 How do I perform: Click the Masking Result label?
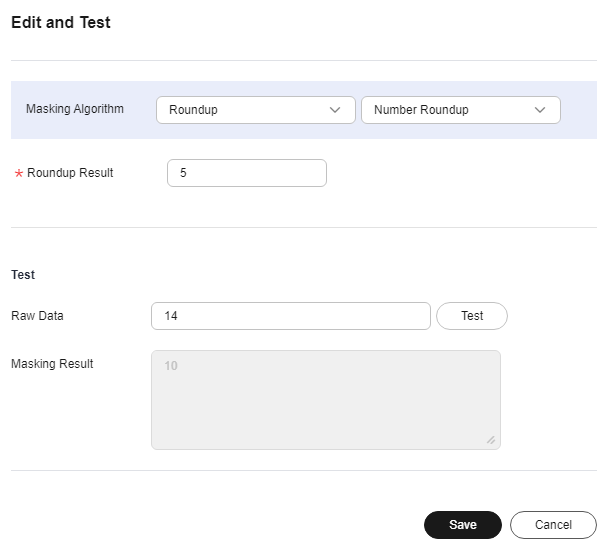click(52, 364)
